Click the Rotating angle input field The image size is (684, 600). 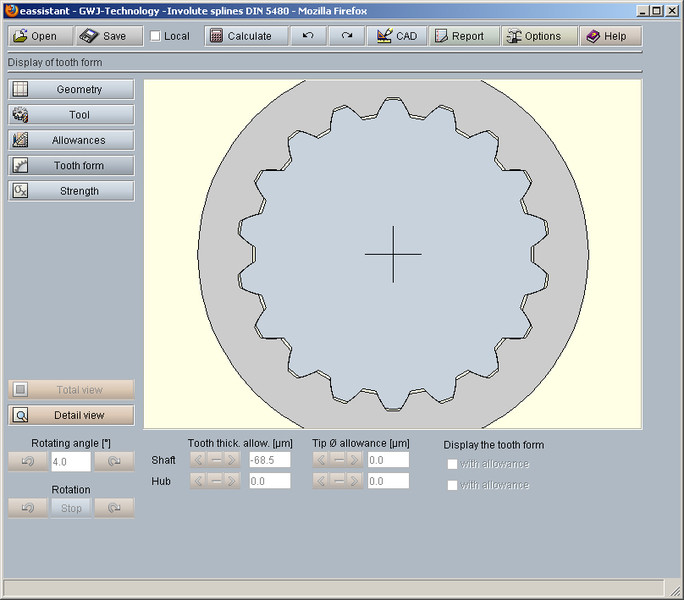[70, 462]
